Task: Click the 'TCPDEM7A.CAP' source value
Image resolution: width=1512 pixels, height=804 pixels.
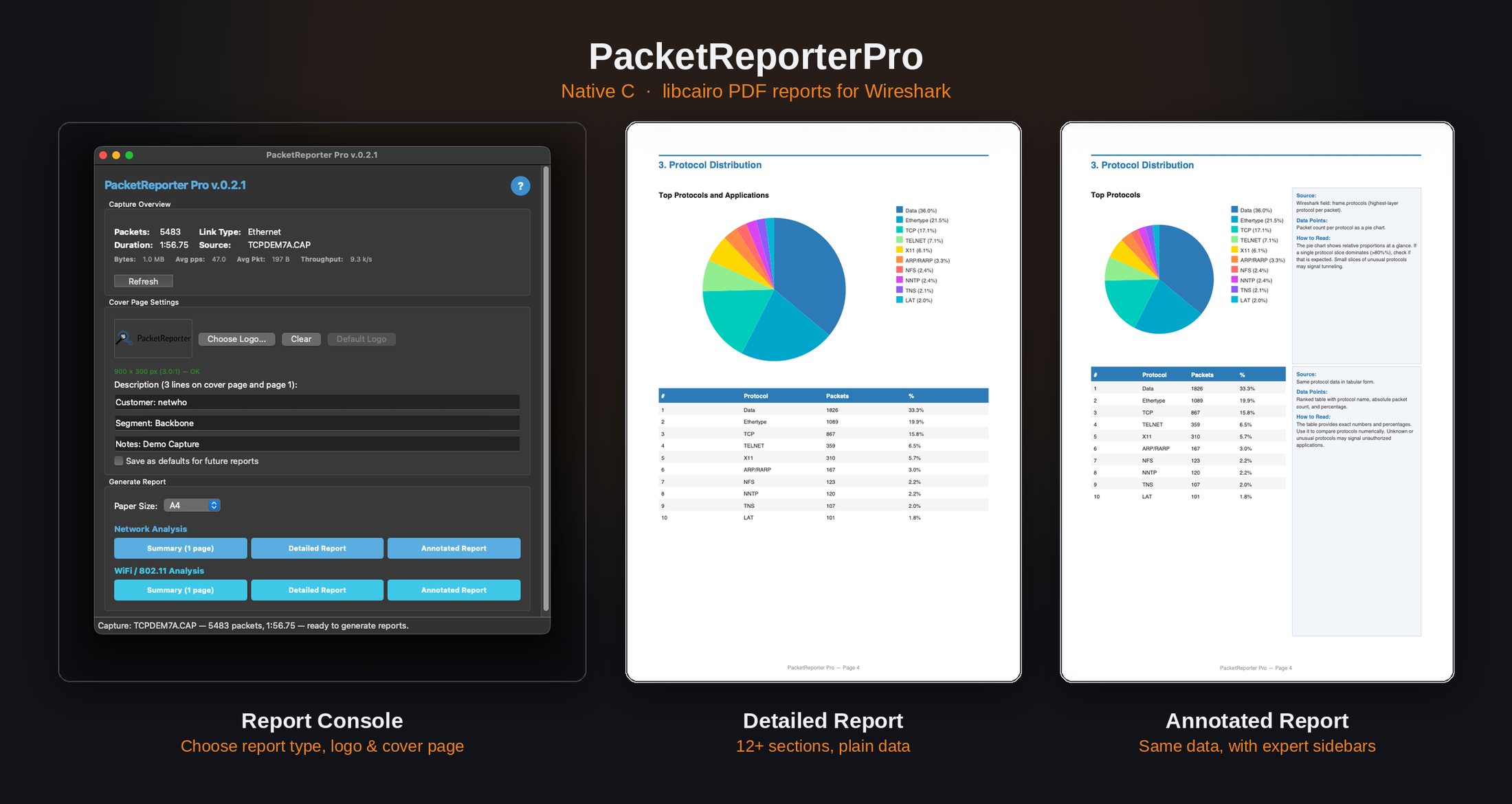Action: click(279, 245)
